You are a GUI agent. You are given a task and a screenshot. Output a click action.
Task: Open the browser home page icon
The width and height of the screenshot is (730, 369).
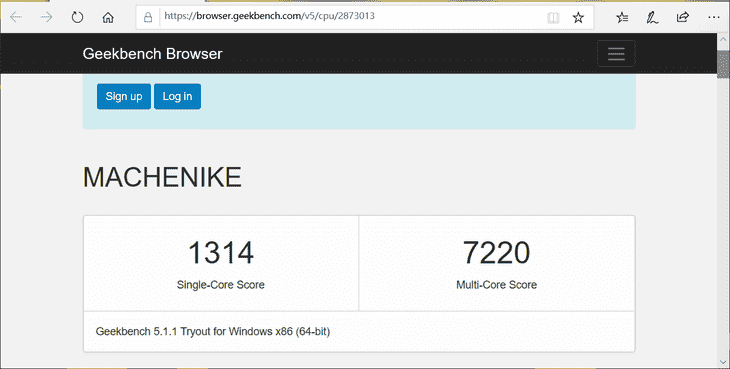[108, 18]
